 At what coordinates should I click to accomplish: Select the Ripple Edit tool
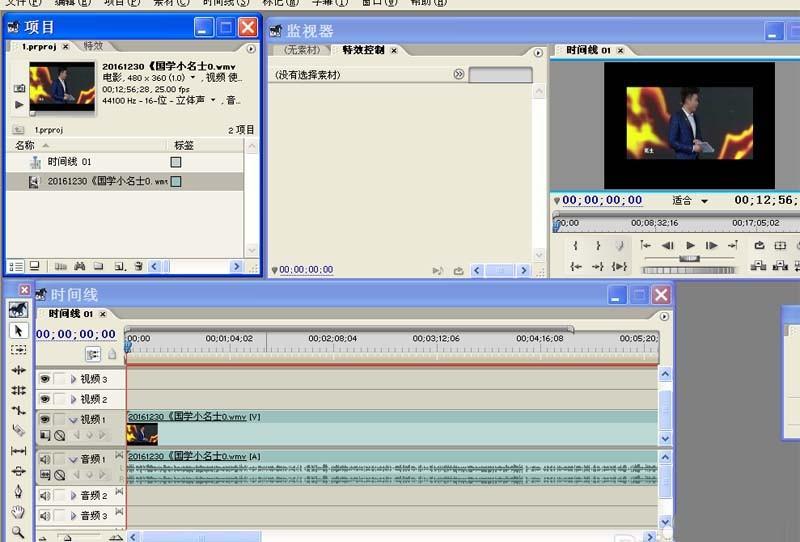(x=18, y=370)
